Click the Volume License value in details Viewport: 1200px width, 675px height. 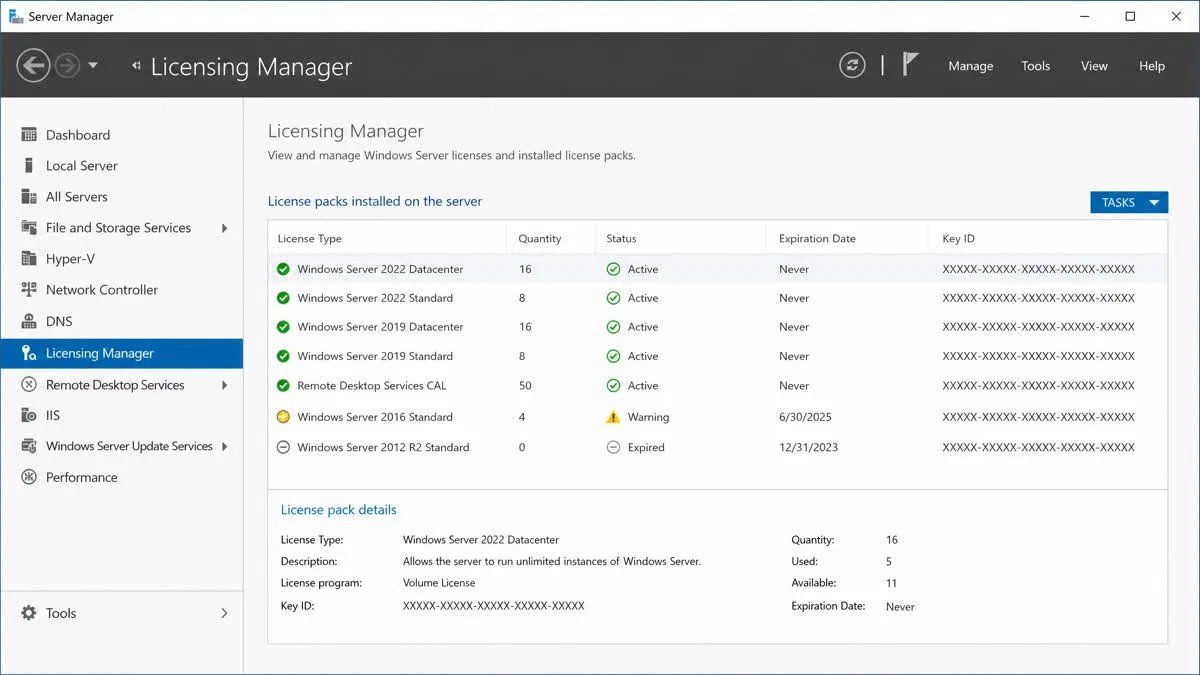pyautogui.click(x=439, y=583)
